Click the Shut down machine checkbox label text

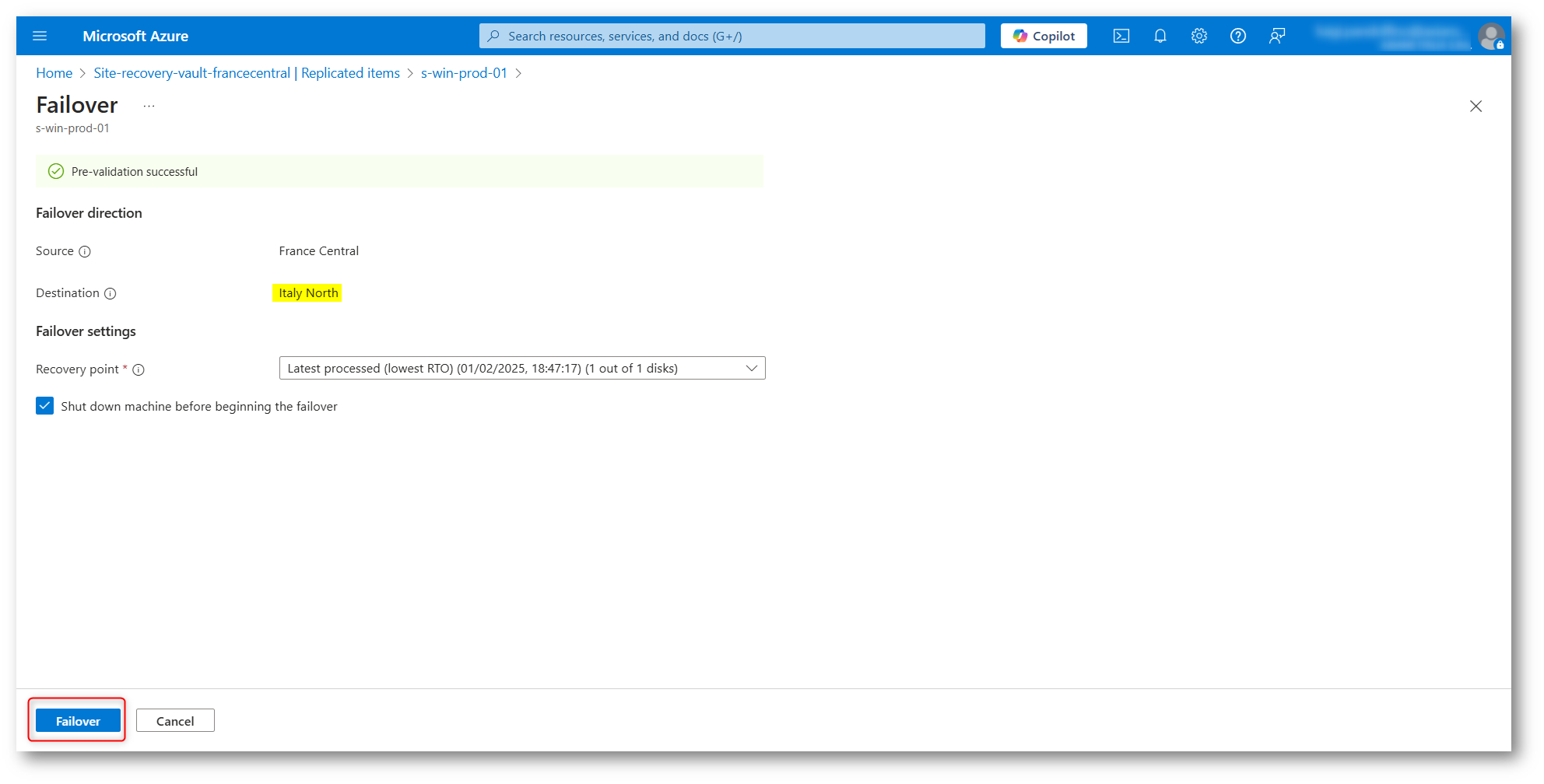tap(199, 407)
